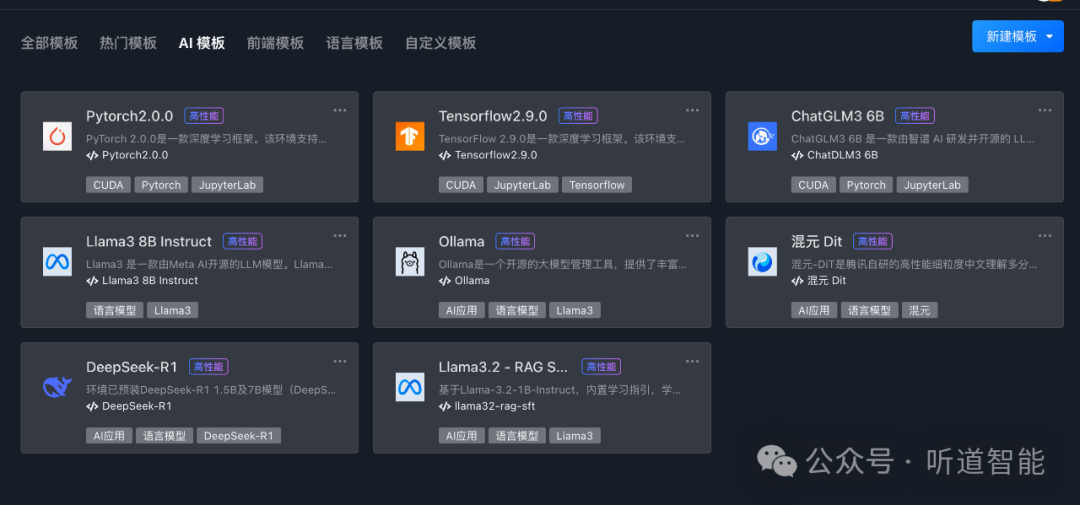The image size is (1080, 505).
Task: Open the 自定义模板 tab
Action: pos(441,43)
